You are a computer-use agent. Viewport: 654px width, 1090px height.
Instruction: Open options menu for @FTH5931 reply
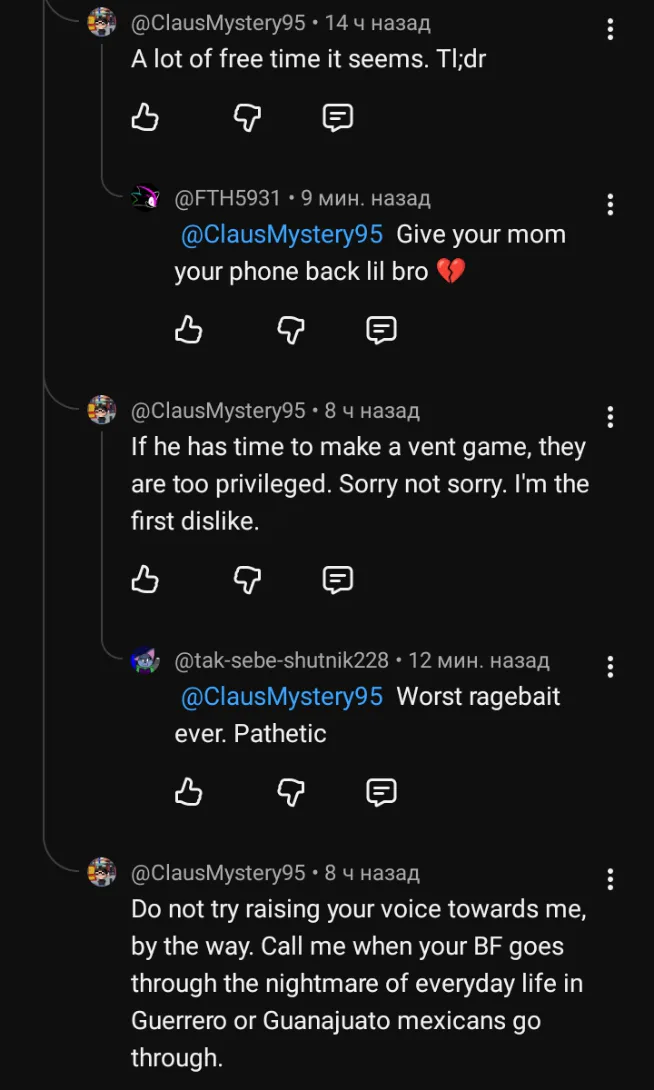[610, 205]
